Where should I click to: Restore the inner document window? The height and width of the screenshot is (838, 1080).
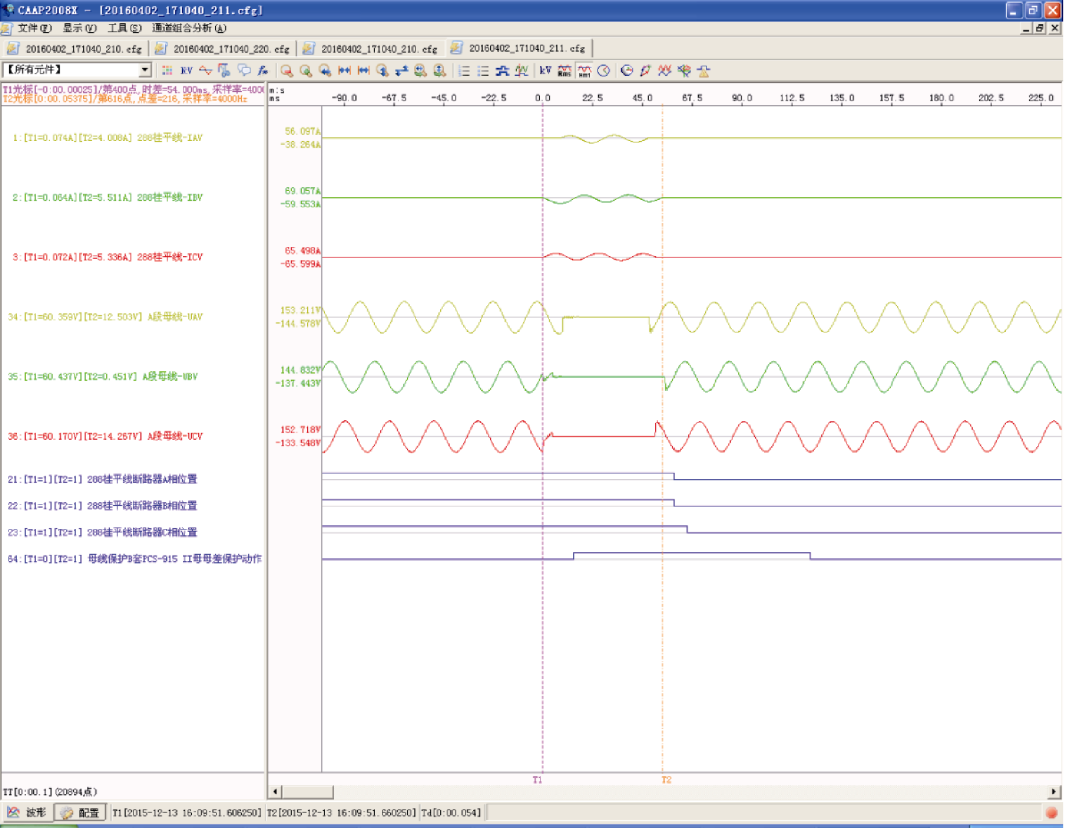click(1040, 28)
